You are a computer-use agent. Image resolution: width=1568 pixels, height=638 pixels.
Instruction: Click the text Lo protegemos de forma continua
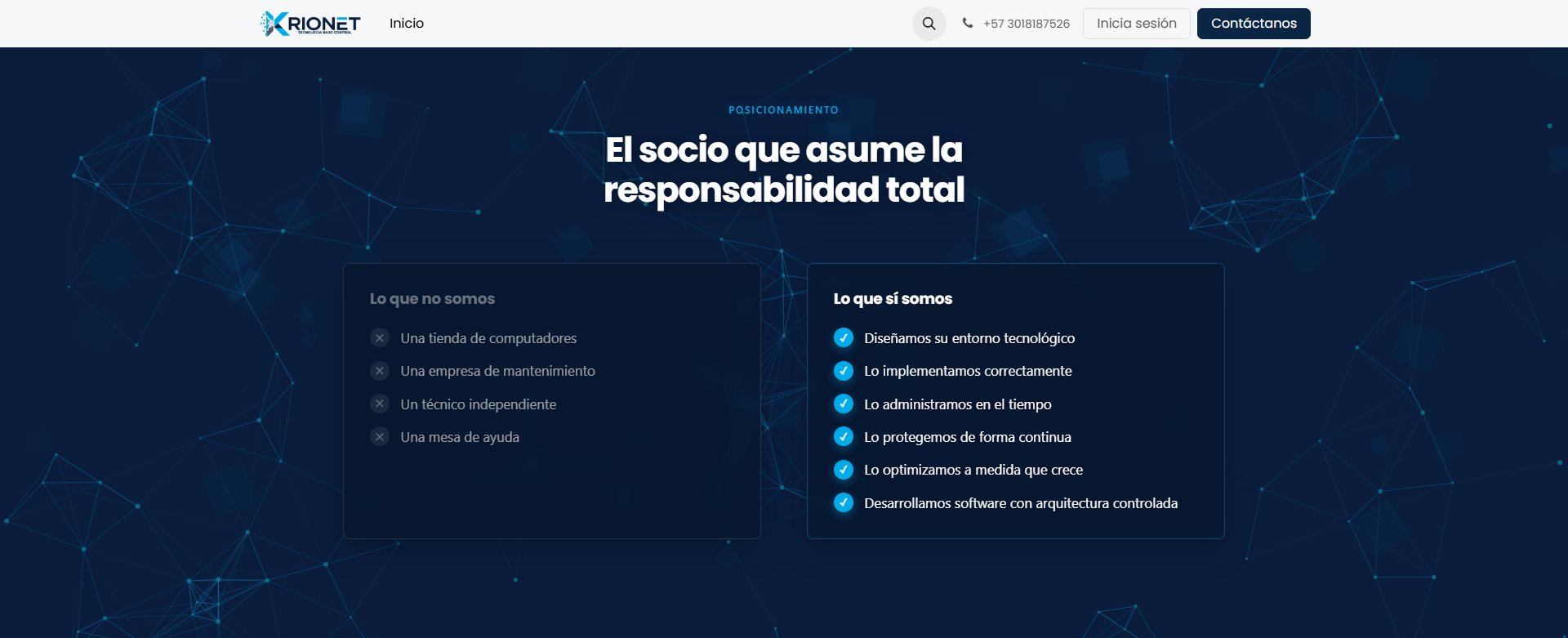click(968, 437)
